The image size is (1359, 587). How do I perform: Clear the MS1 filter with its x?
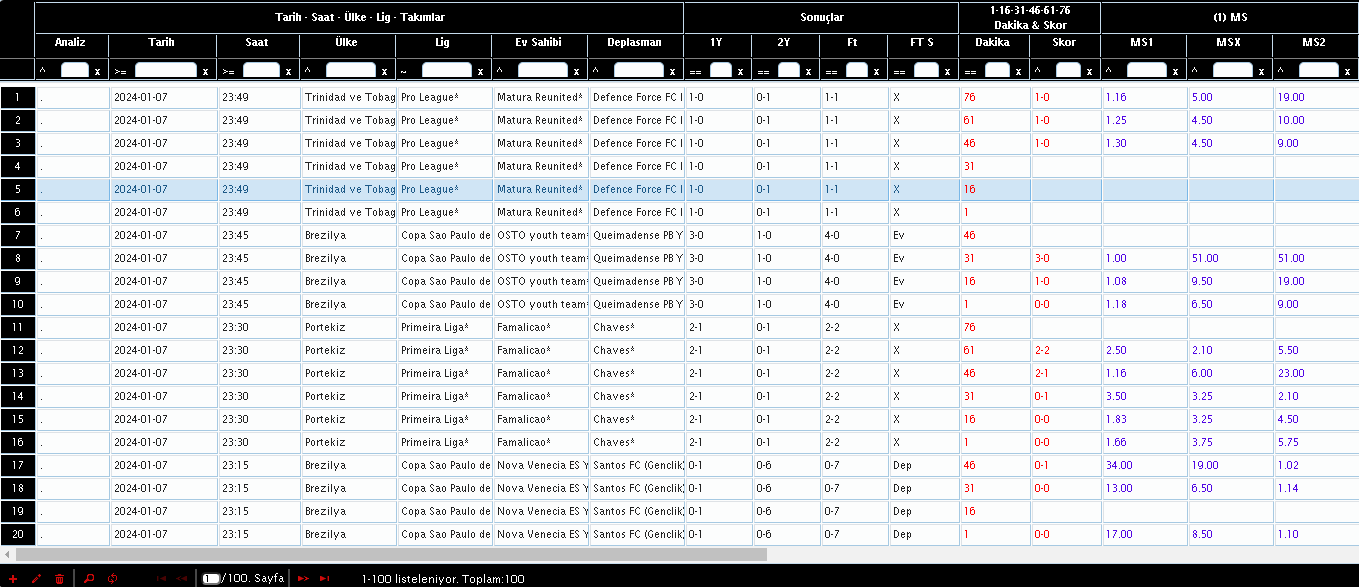coord(1175,71)
